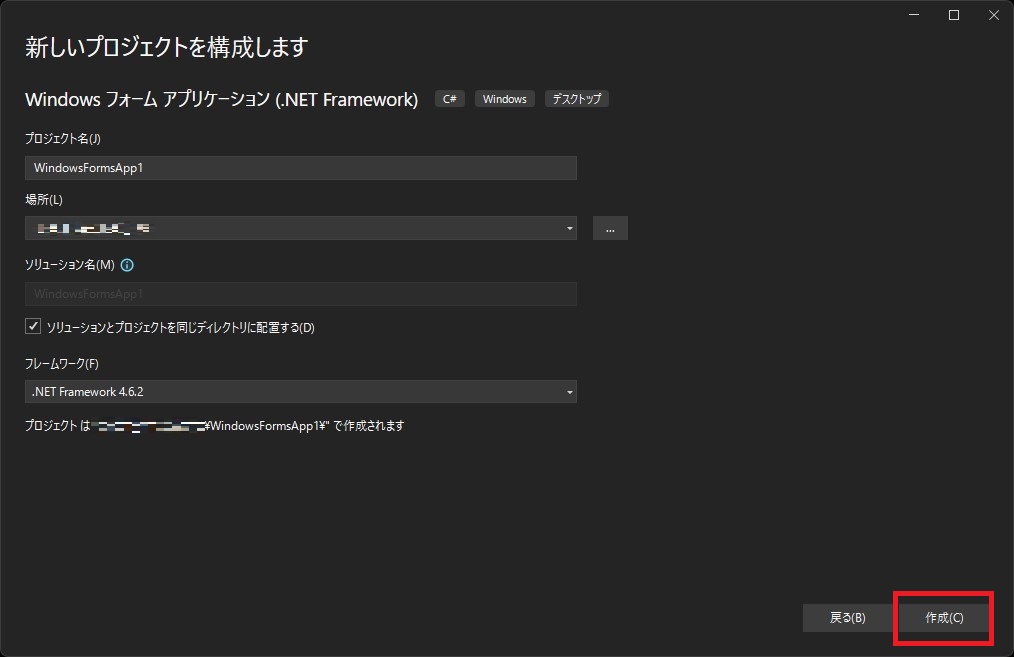Click the デスクトップ badge
1014x657 pixels.
(576, 98)
